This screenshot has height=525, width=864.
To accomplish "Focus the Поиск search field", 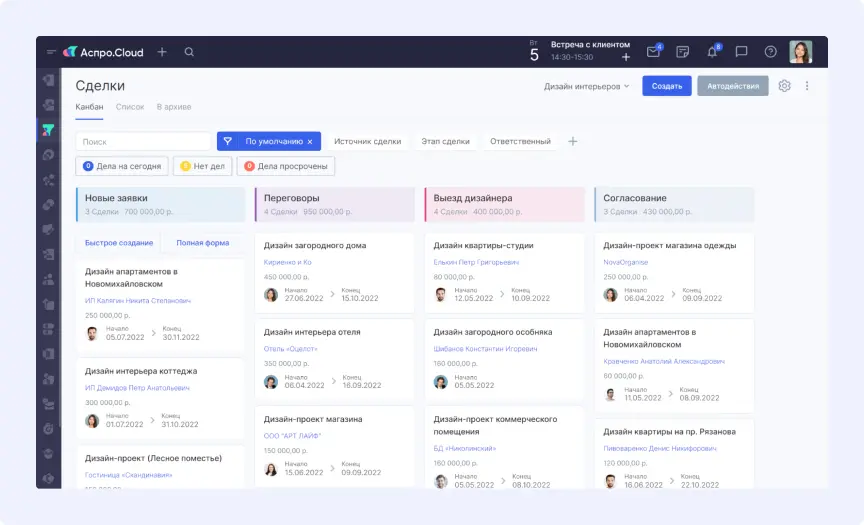I will [x=143, y=142].
